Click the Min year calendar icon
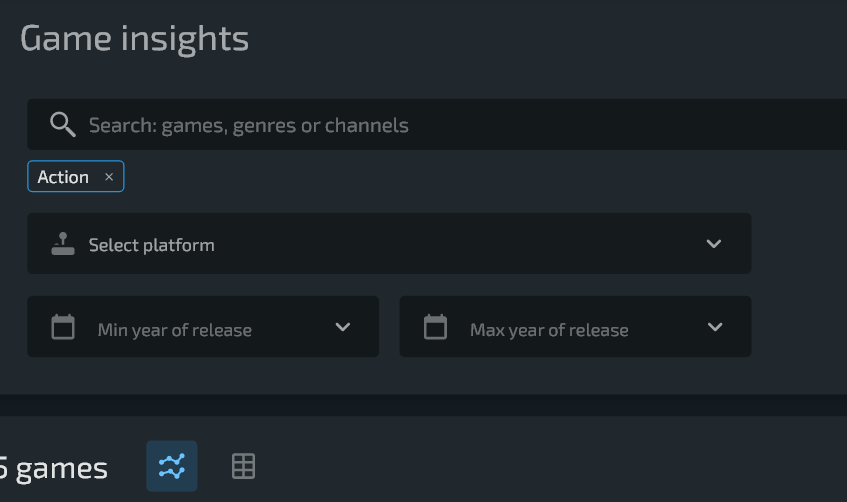This screenshot has height=502, width=847. pyautogui.click(x=63, y=327)
